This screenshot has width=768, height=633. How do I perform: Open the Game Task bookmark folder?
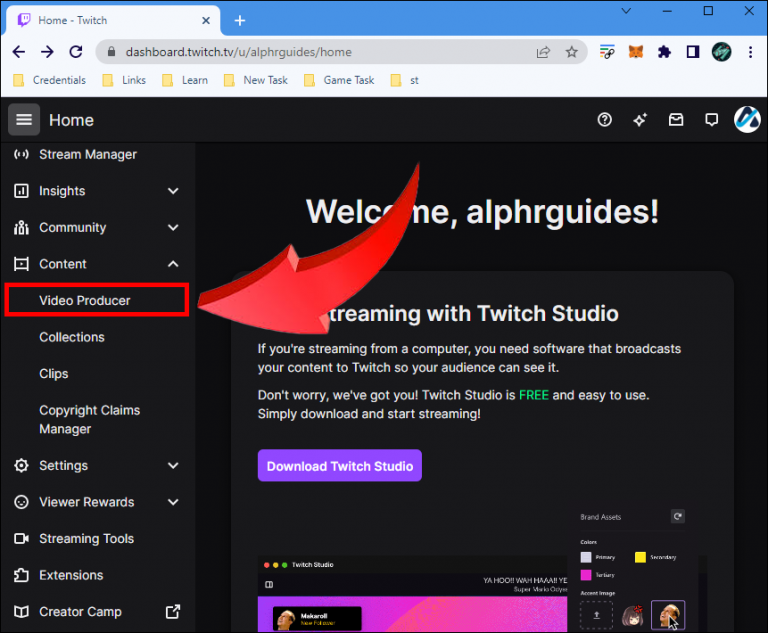click(339, 80)
